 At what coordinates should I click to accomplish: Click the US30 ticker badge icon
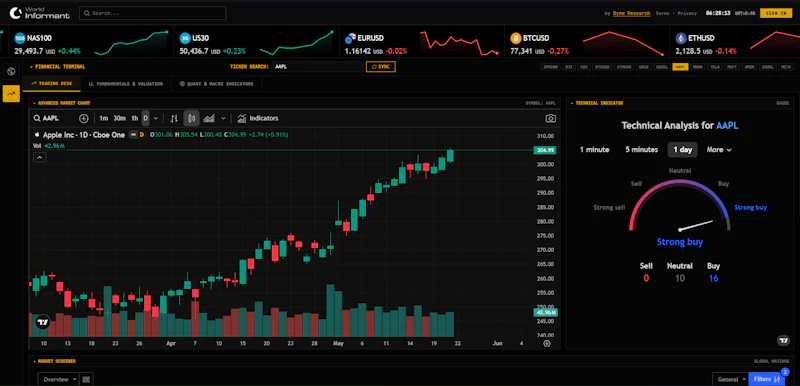coord(185,38)
